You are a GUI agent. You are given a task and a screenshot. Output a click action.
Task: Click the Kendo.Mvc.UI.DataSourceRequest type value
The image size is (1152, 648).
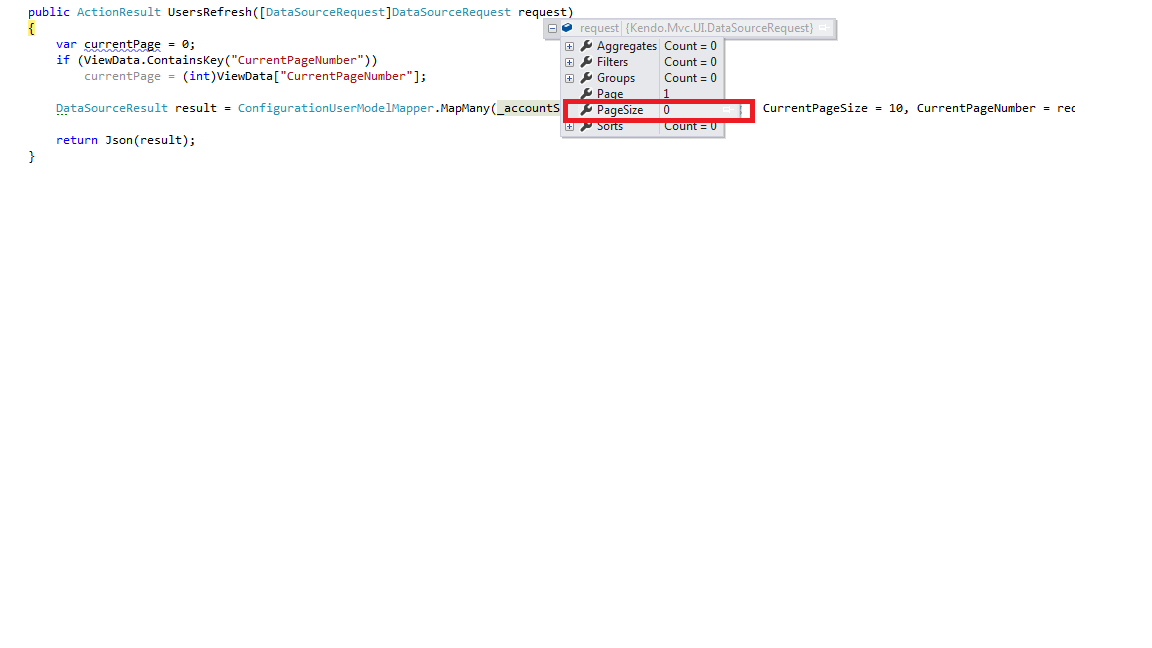coord(719,28)
